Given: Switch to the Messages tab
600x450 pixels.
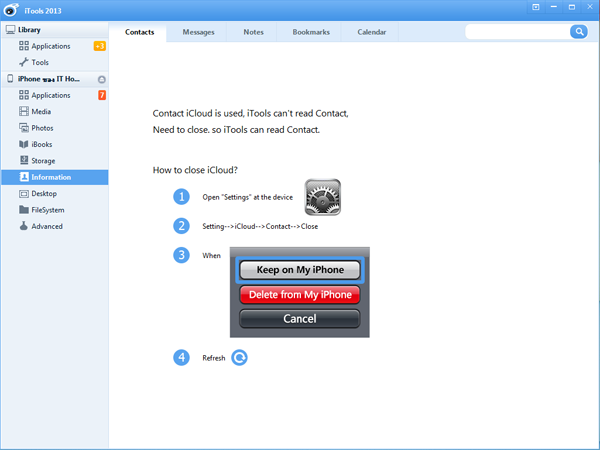Looking at the screenshot, I should pyautogui.click(x=198, y=32).
